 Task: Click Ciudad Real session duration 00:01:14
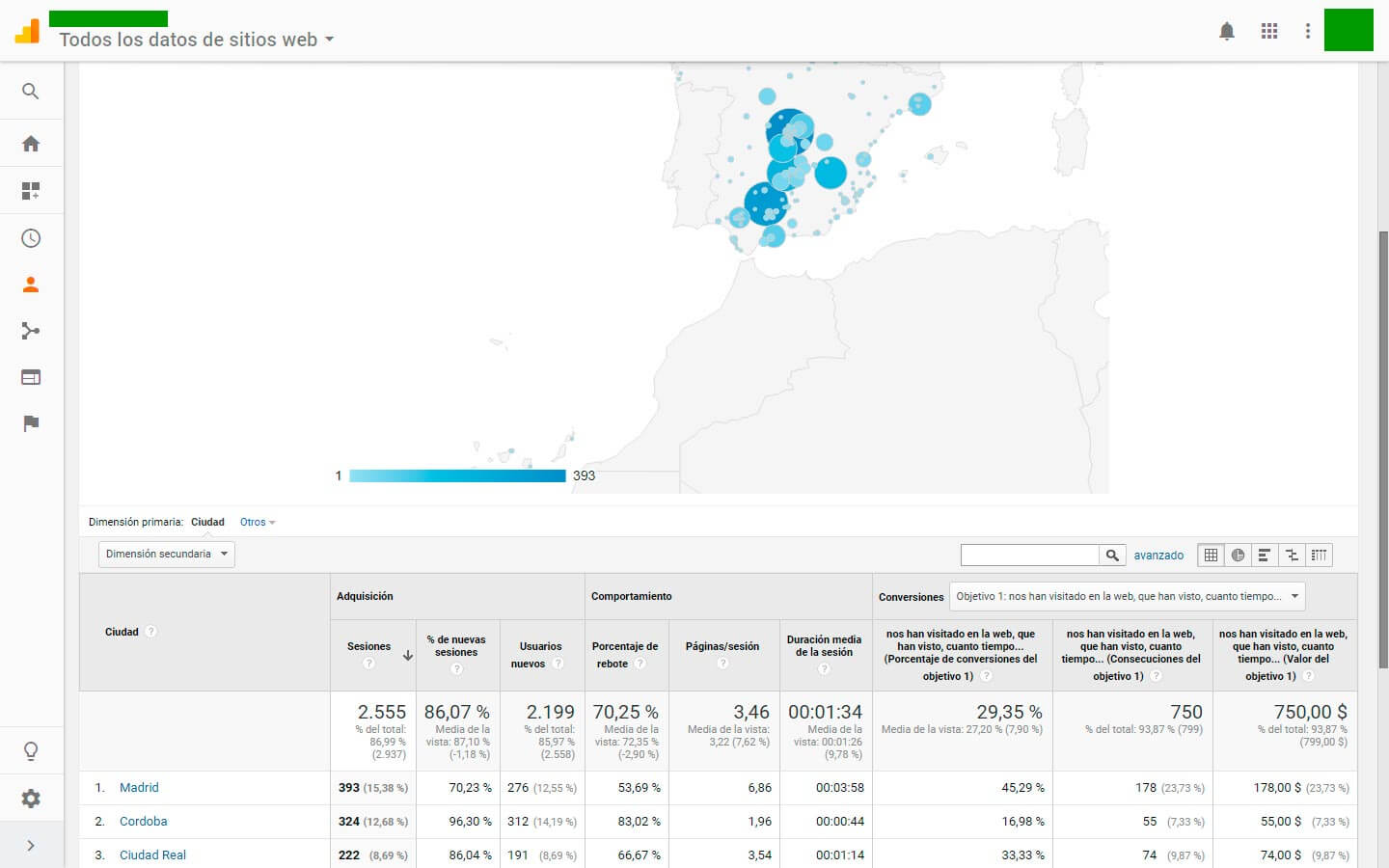(x=840, y=855)
